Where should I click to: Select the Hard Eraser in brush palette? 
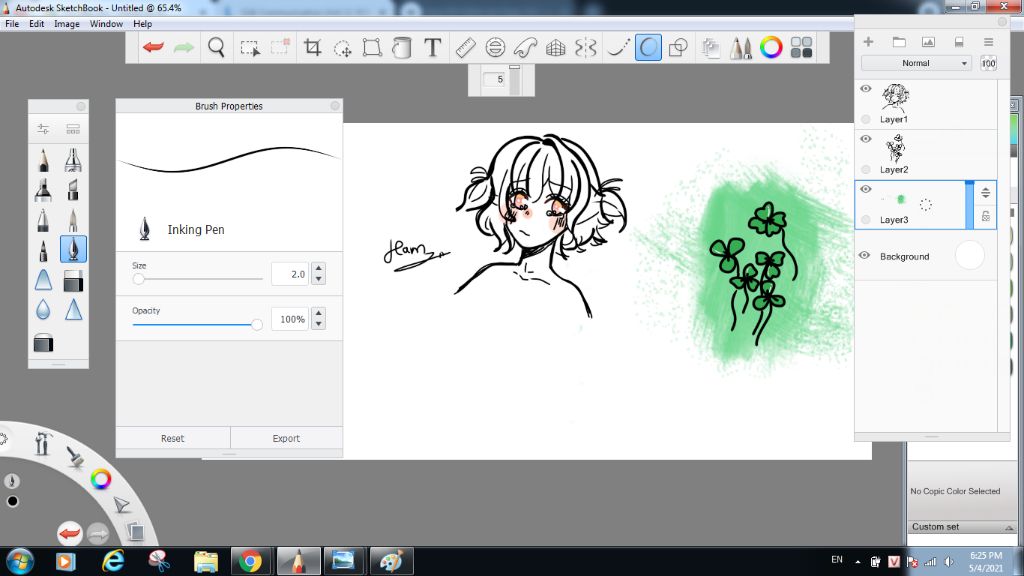[x=73, y=281]
